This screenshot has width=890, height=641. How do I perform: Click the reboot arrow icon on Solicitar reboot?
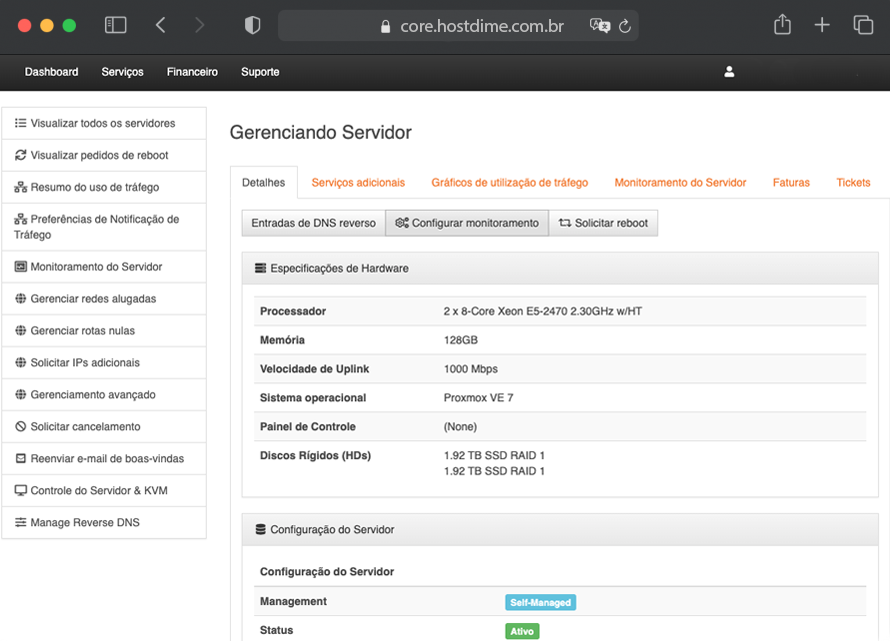563,223
